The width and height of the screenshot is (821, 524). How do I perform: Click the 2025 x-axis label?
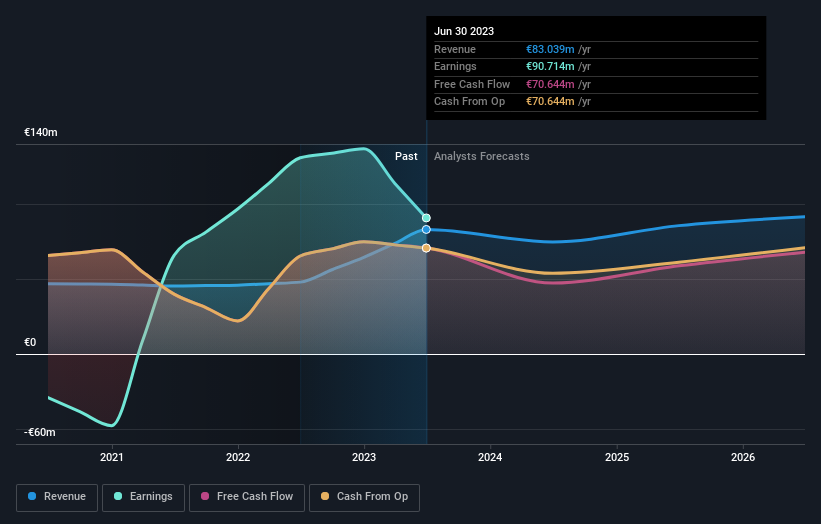pyautogui.click(x=617, y=457)
